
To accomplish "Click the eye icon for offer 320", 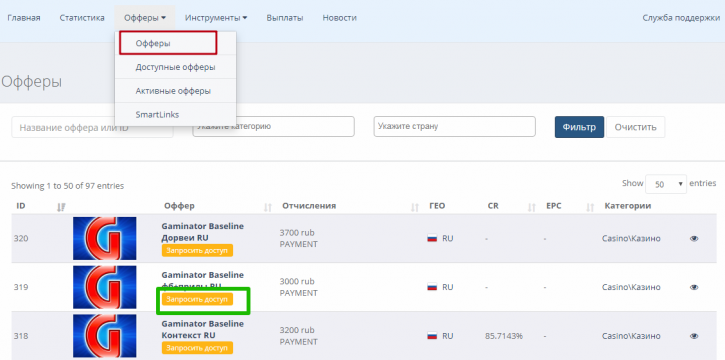I will [x=694, y=238].
